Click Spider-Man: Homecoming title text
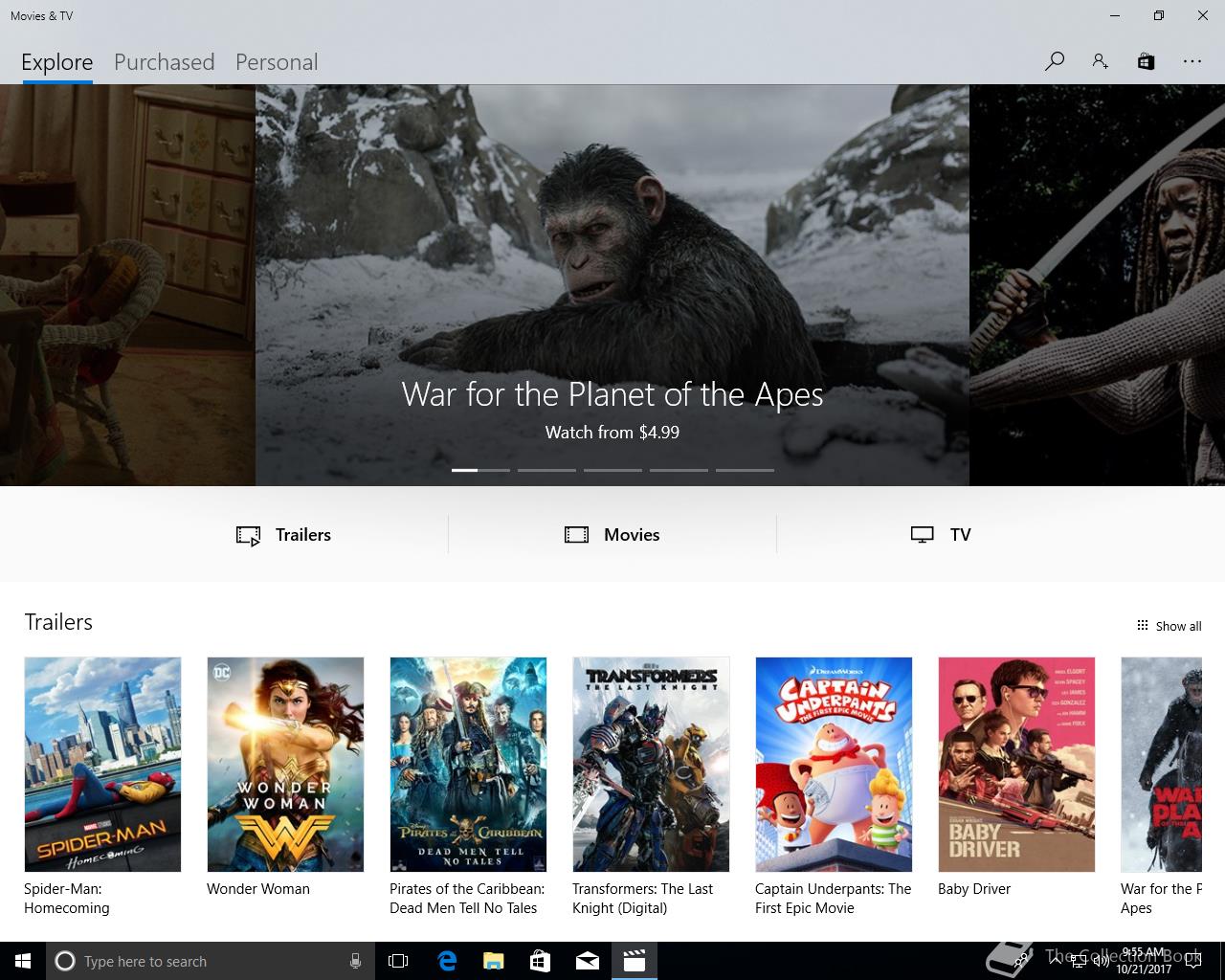1225x980 pixels. coord(67,899)
